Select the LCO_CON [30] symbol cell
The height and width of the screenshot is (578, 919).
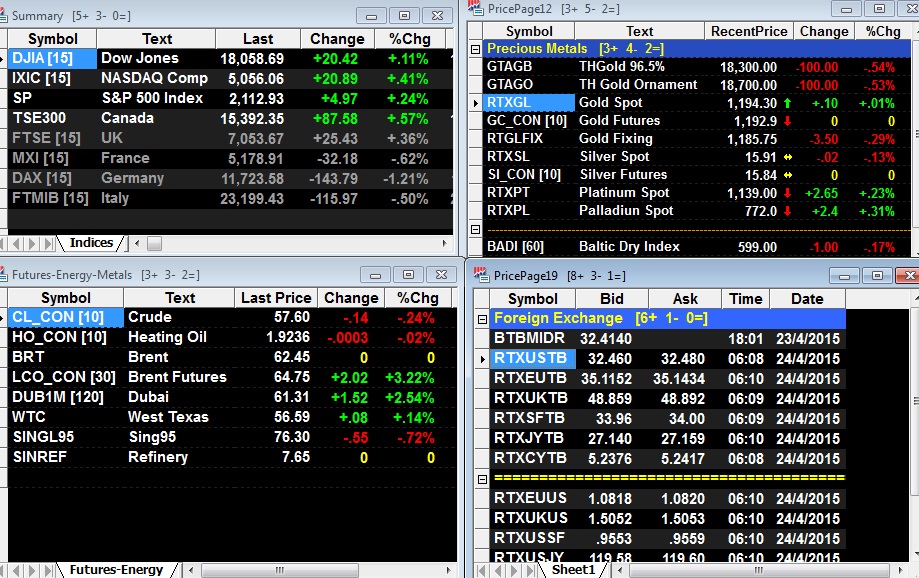[66, 377]
